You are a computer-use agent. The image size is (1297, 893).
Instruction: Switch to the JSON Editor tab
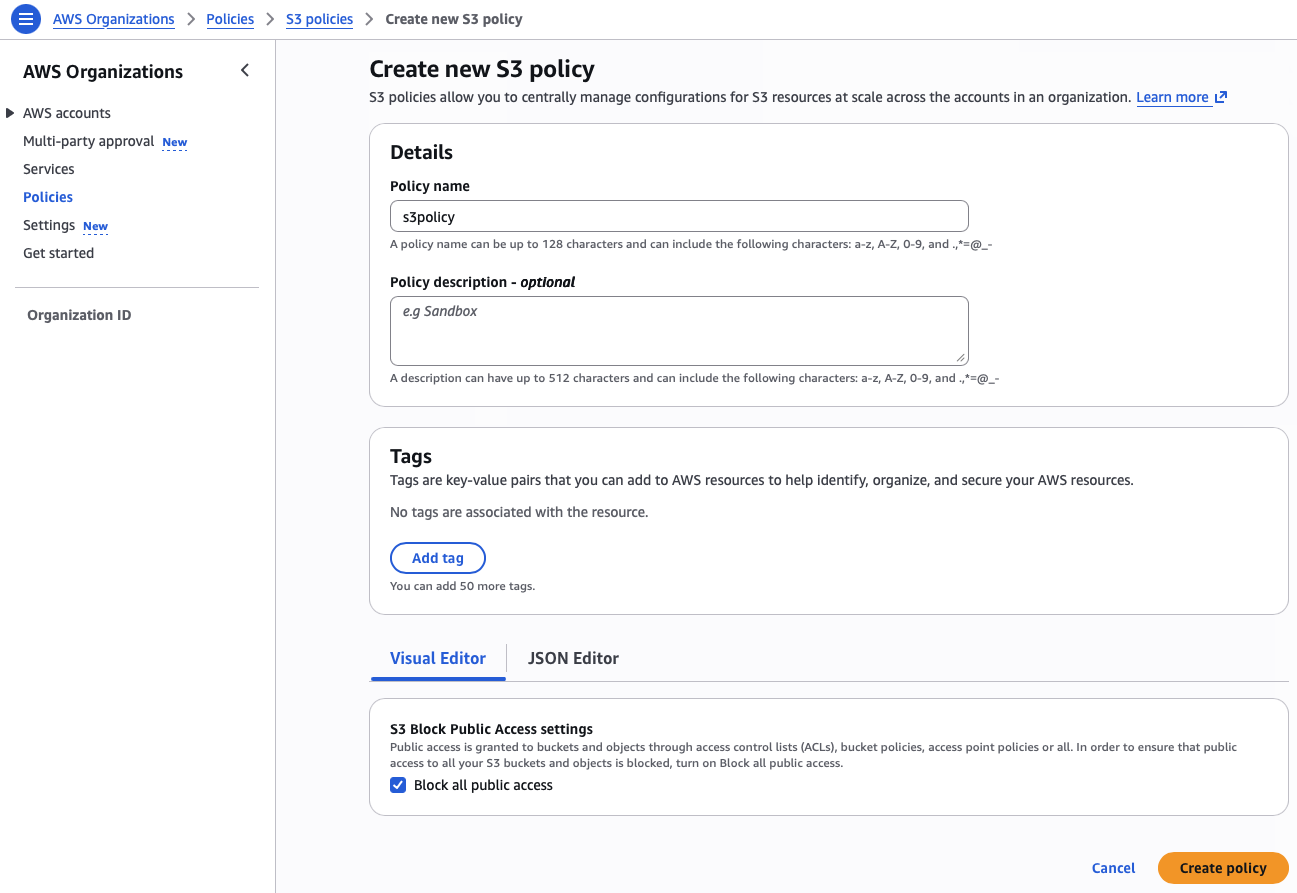pyautogui.click(x=573, y=658)
